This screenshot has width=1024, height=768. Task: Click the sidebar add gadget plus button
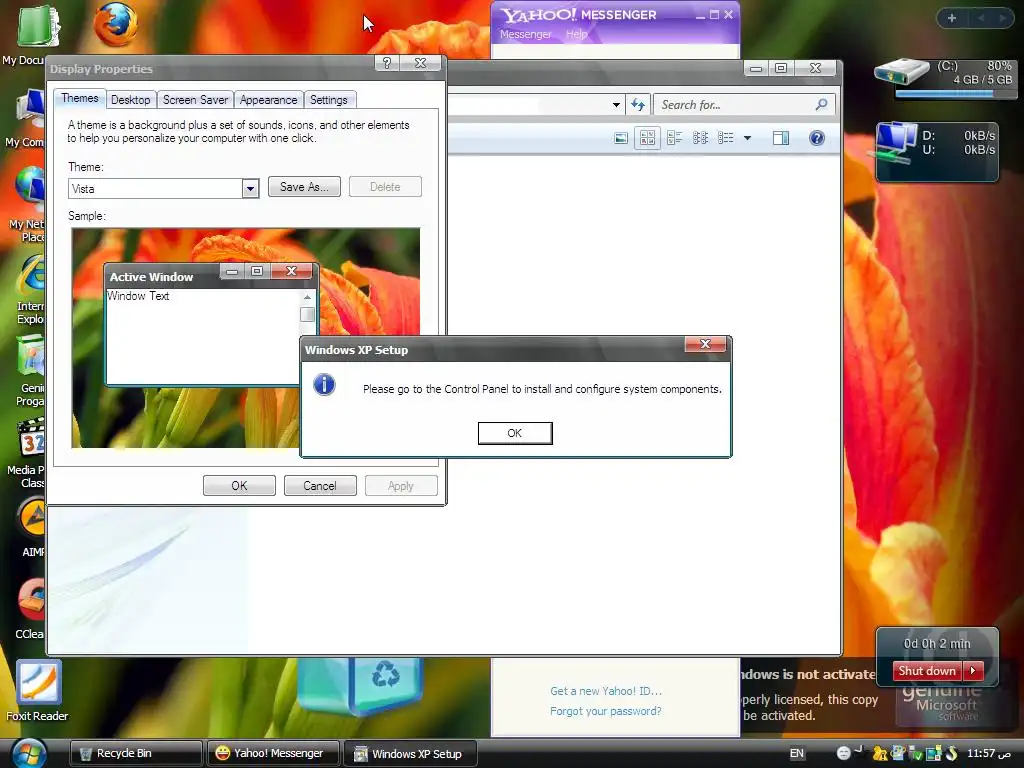tap(952, 18)
